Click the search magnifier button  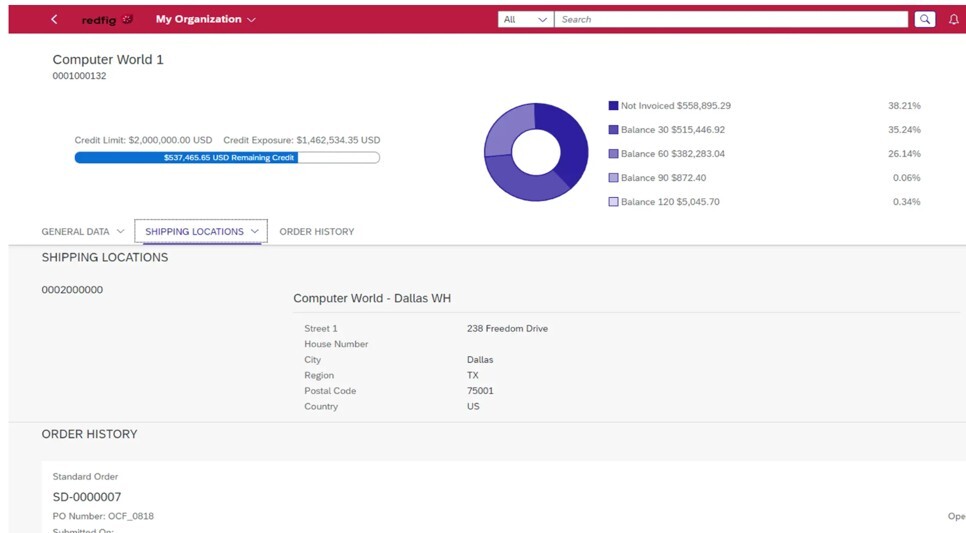coord(924,19)
